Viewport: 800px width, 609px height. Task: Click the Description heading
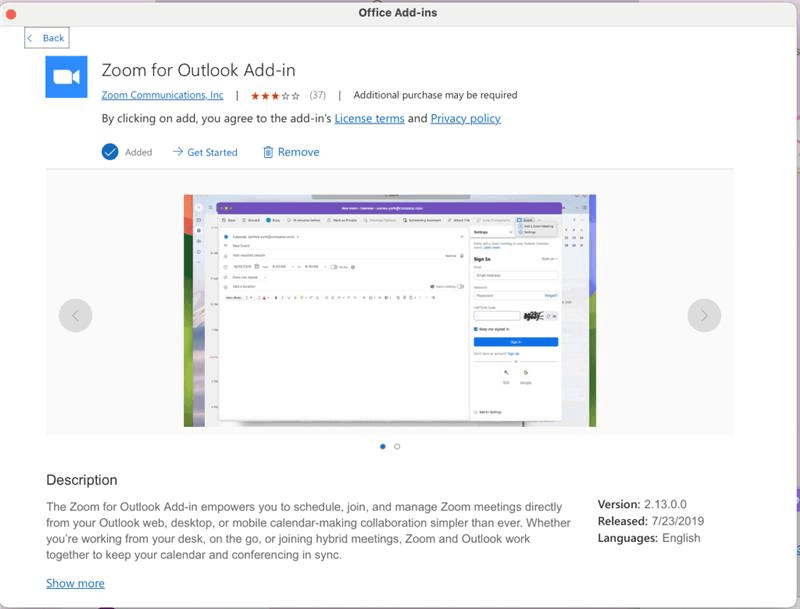point(82,480)
